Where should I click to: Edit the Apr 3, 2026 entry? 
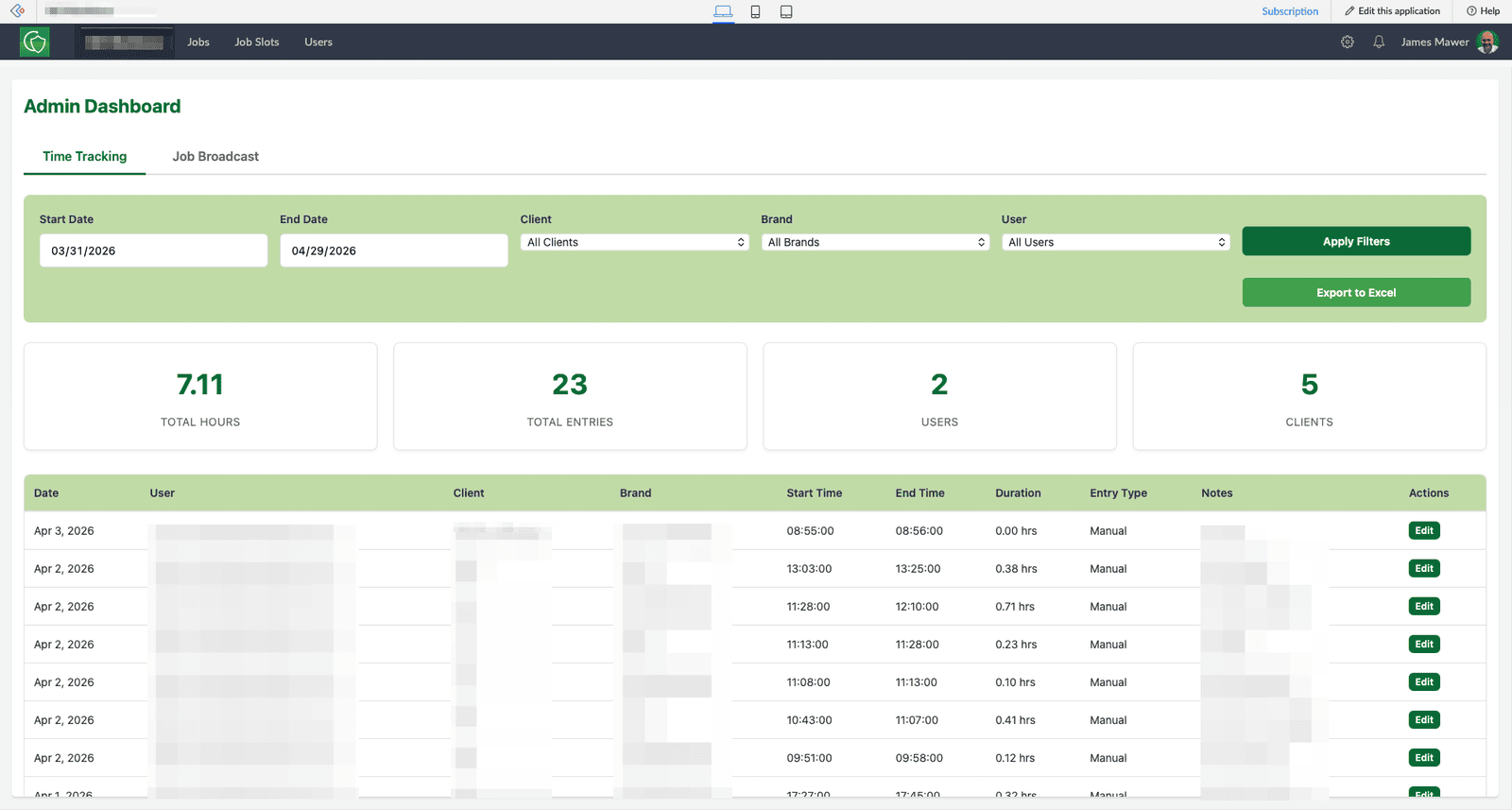click(x=1424, y=530)
